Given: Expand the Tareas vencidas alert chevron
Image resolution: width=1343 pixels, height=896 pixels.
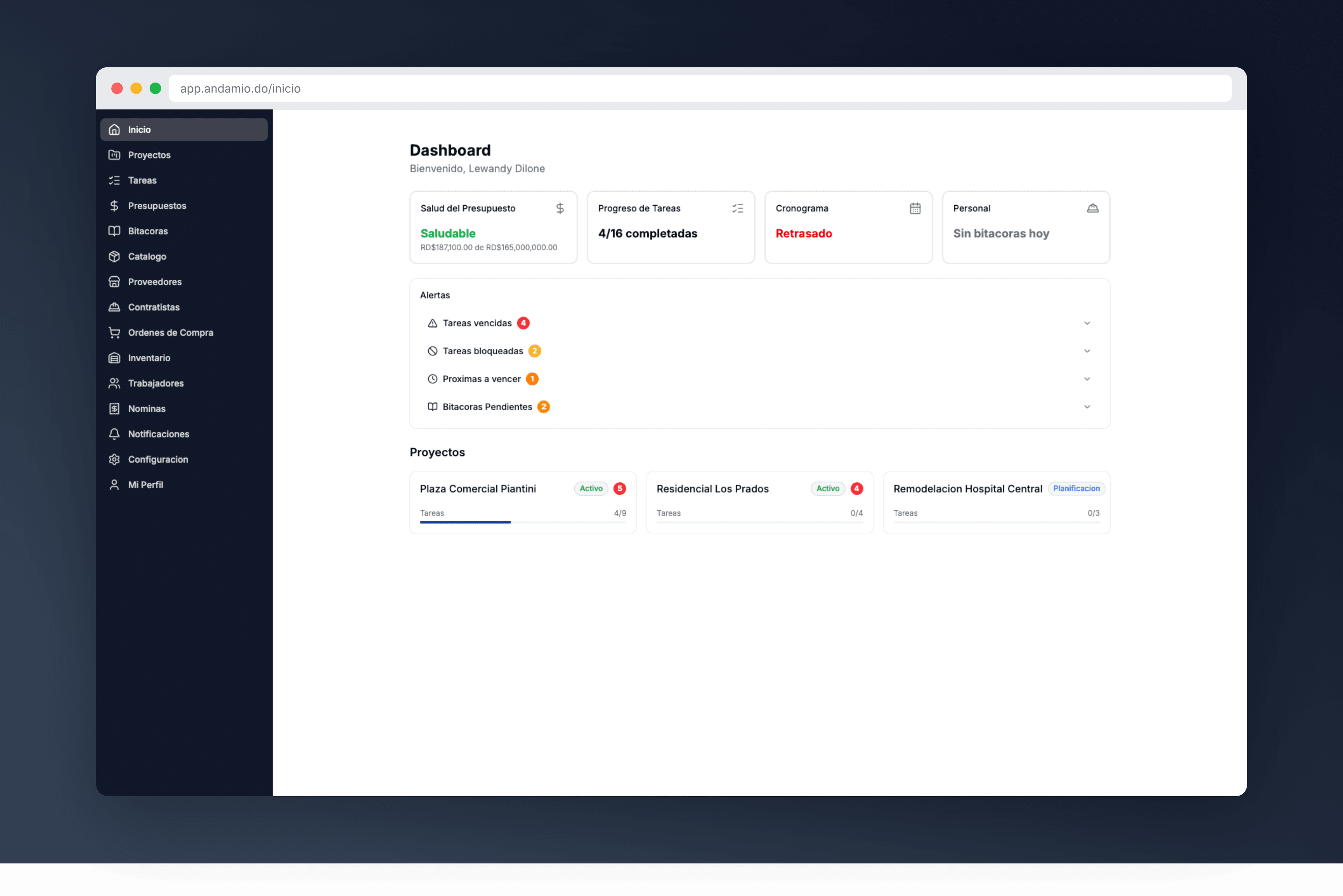Looking at the screenshot, I should click(x=1087, y=323).
